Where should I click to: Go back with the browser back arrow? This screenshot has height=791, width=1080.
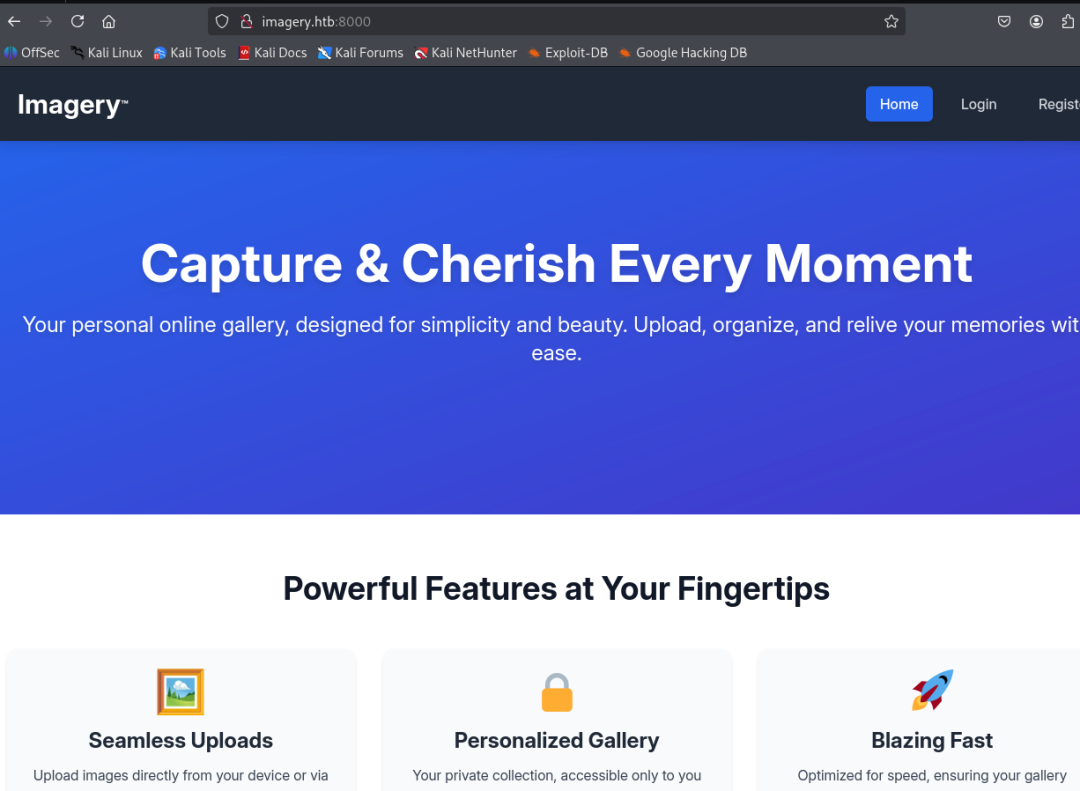coord(14,21)
